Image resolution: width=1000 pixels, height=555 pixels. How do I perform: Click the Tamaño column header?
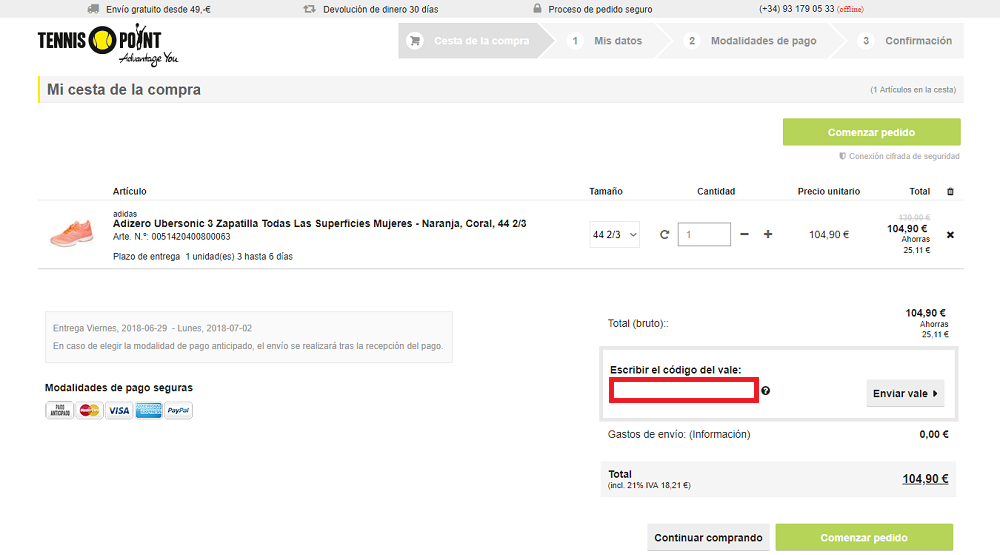click(x=606, y=191)
